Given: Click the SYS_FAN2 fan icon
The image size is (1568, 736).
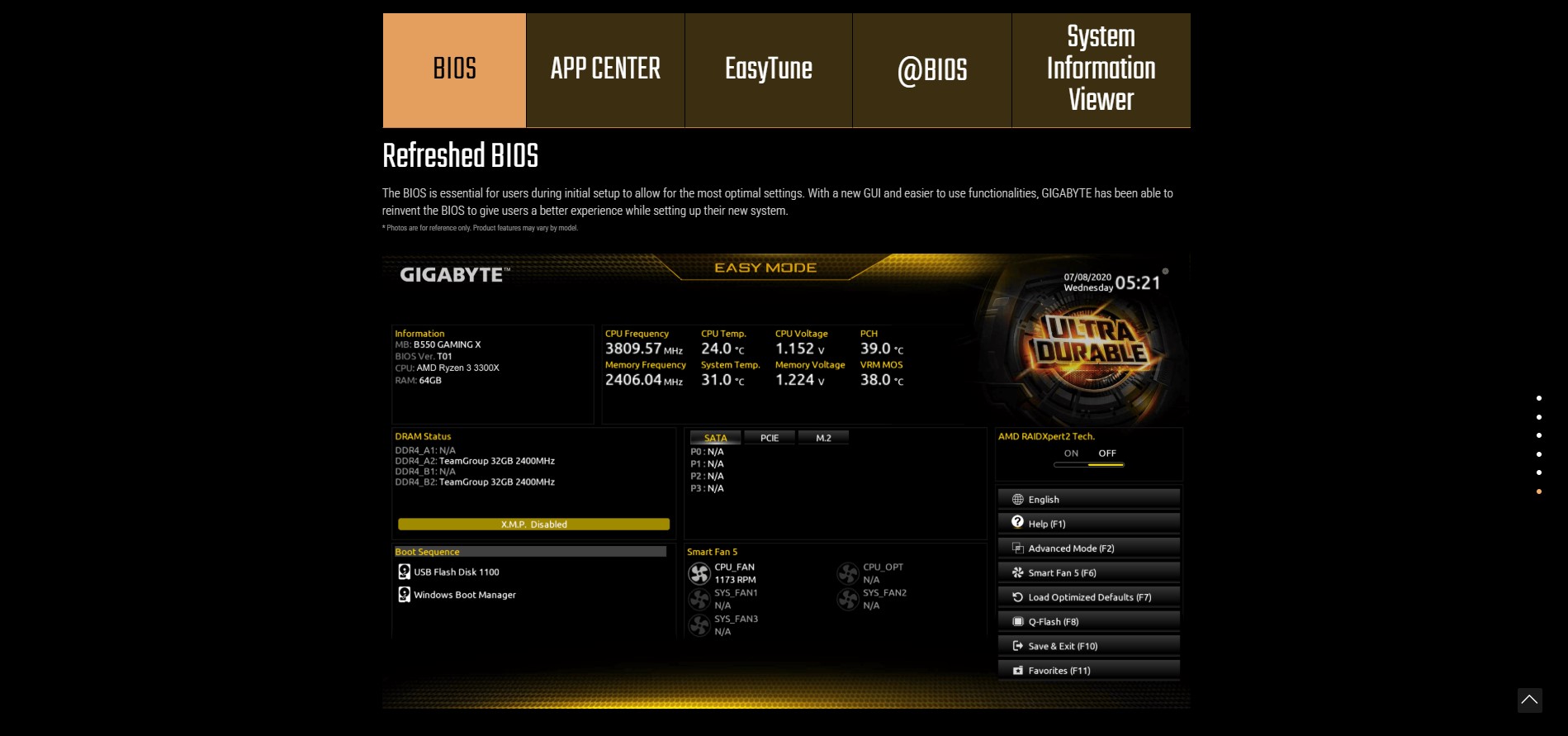Looking at the screenshot, I should [x=848, y=599].
